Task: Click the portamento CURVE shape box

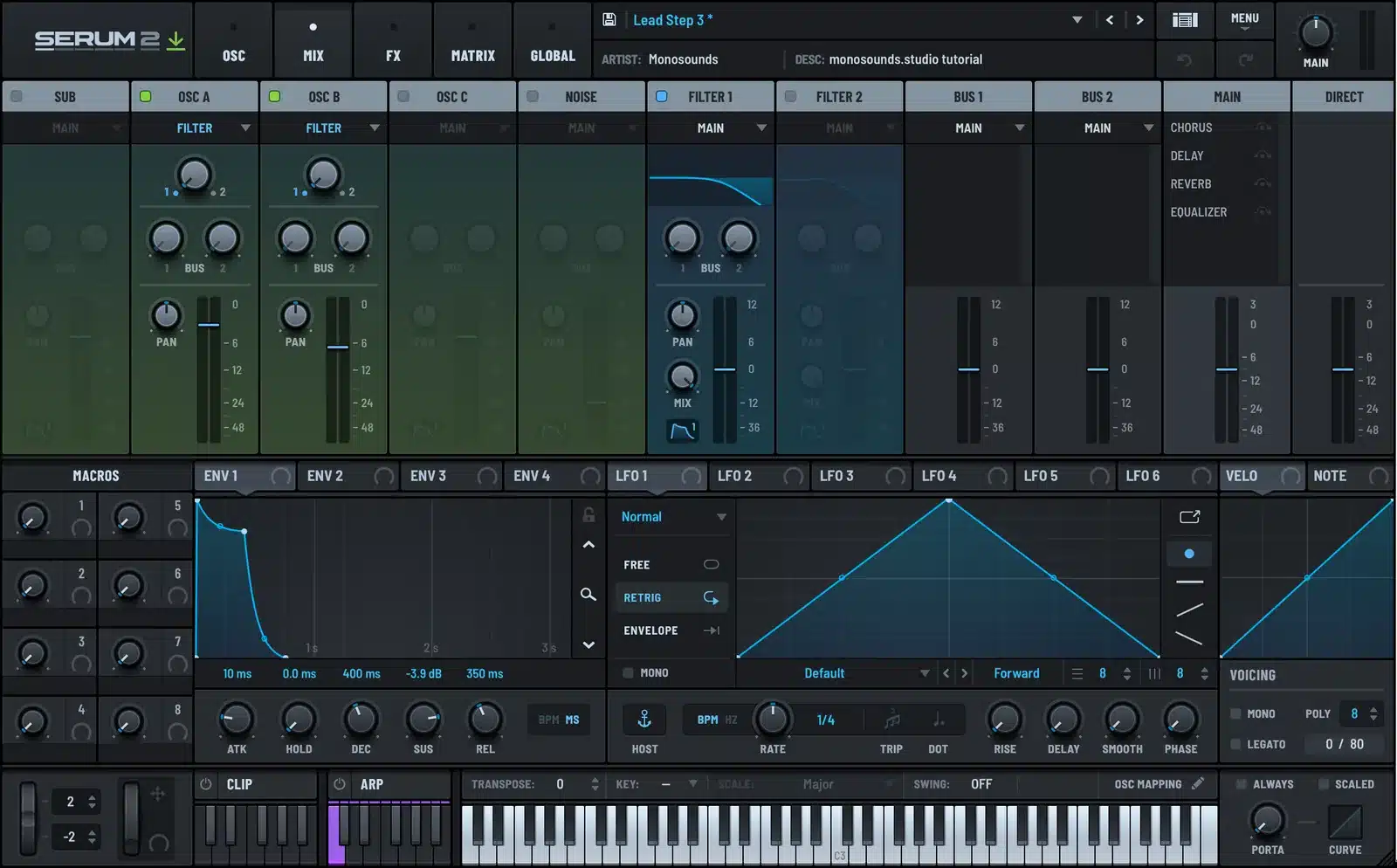Action: tap(1345, 823)
